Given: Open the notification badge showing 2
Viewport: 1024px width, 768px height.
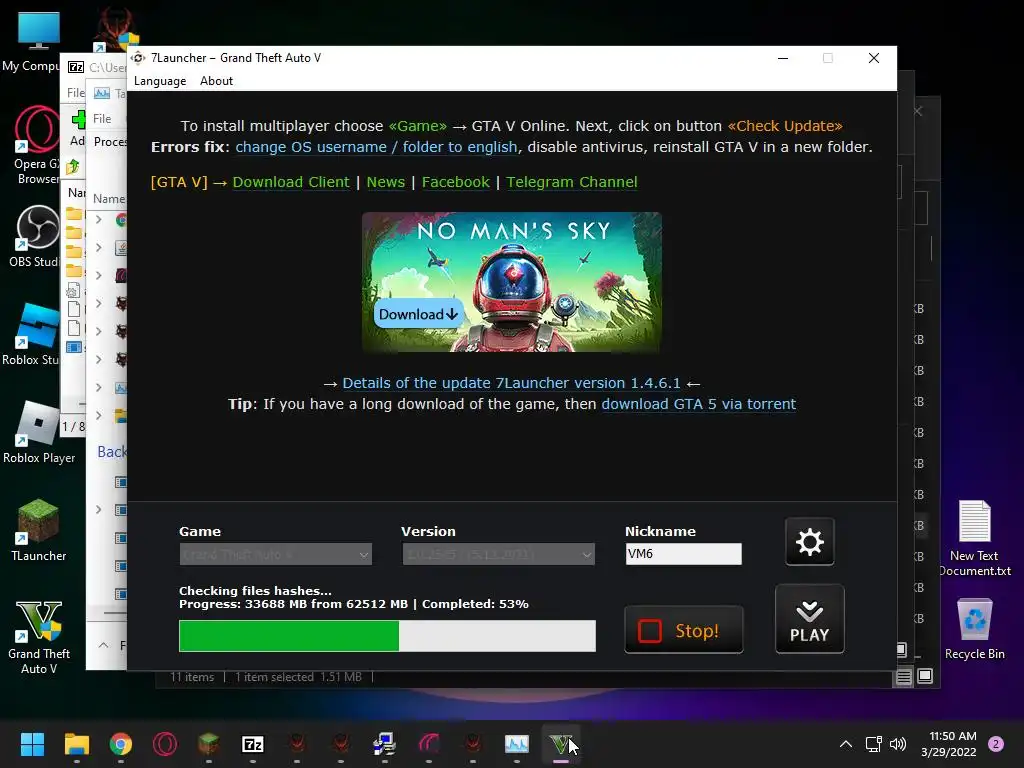Looking at the screenshot, I should [x=996, y=744].
